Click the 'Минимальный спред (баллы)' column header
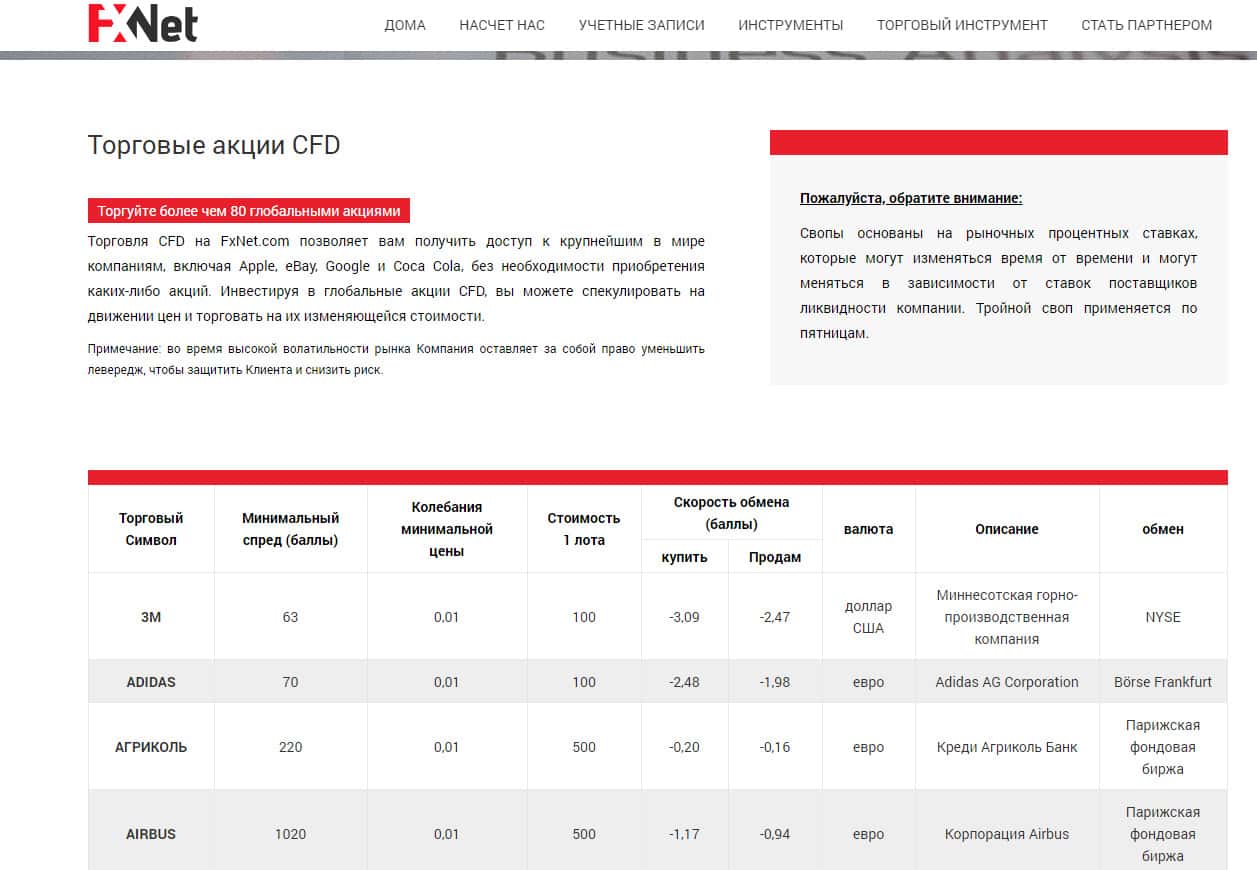Screen dimensions: 1257x870 click(x=291, y=529)
